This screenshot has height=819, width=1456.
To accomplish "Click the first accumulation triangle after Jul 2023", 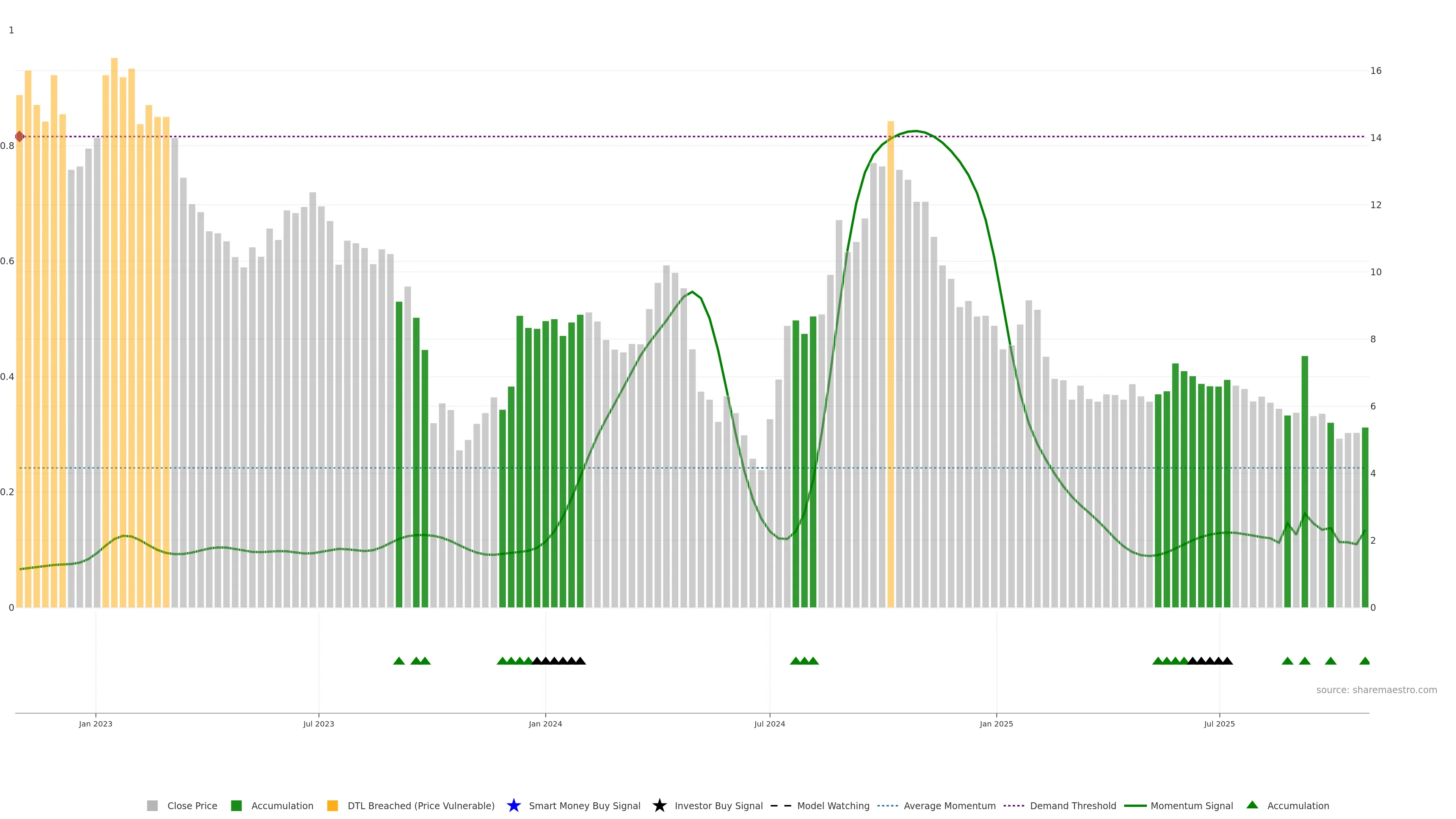I will (399, 661).
